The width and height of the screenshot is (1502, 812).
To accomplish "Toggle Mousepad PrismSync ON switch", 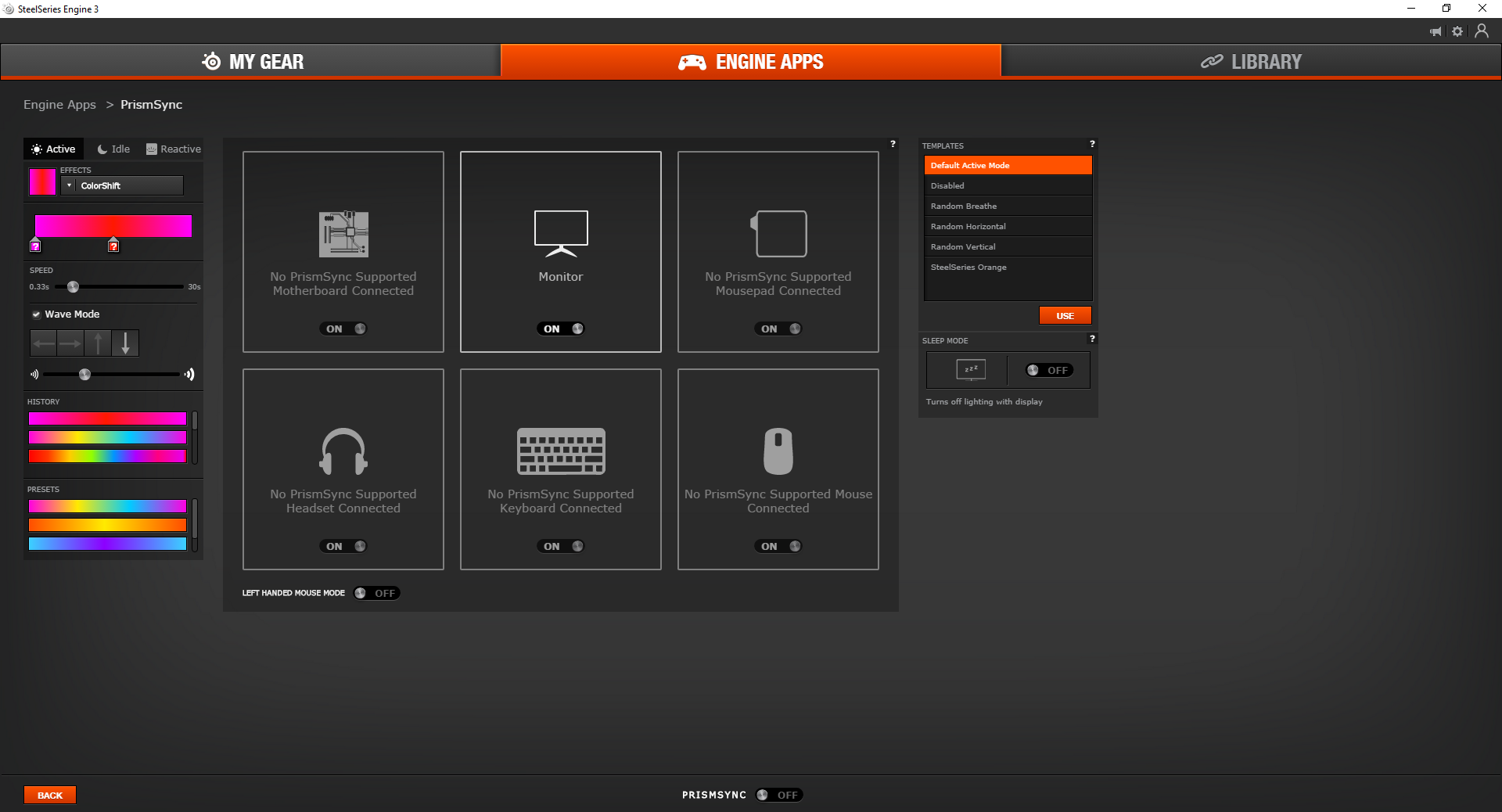I will pyautogui.click(x=778, y=329).
